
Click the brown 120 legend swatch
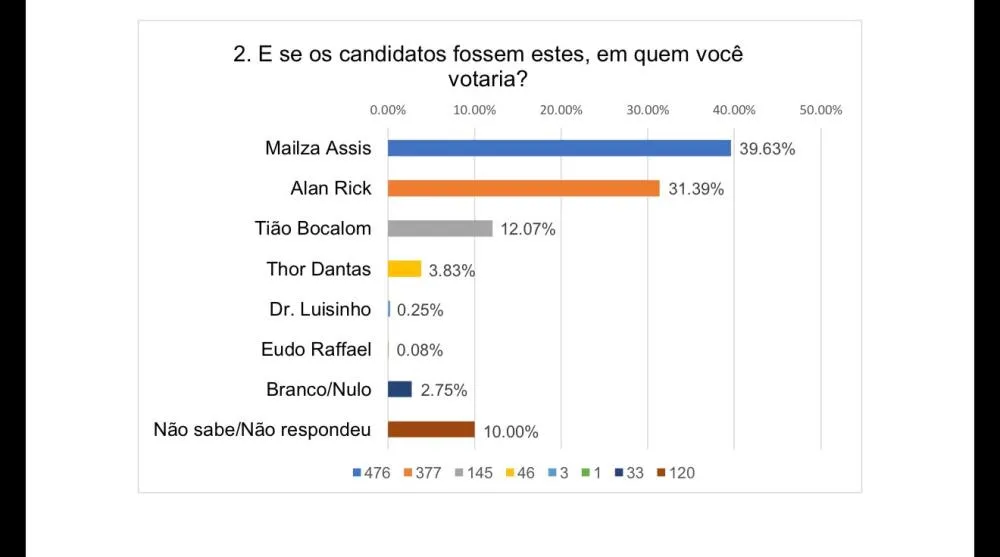(661, 473)
